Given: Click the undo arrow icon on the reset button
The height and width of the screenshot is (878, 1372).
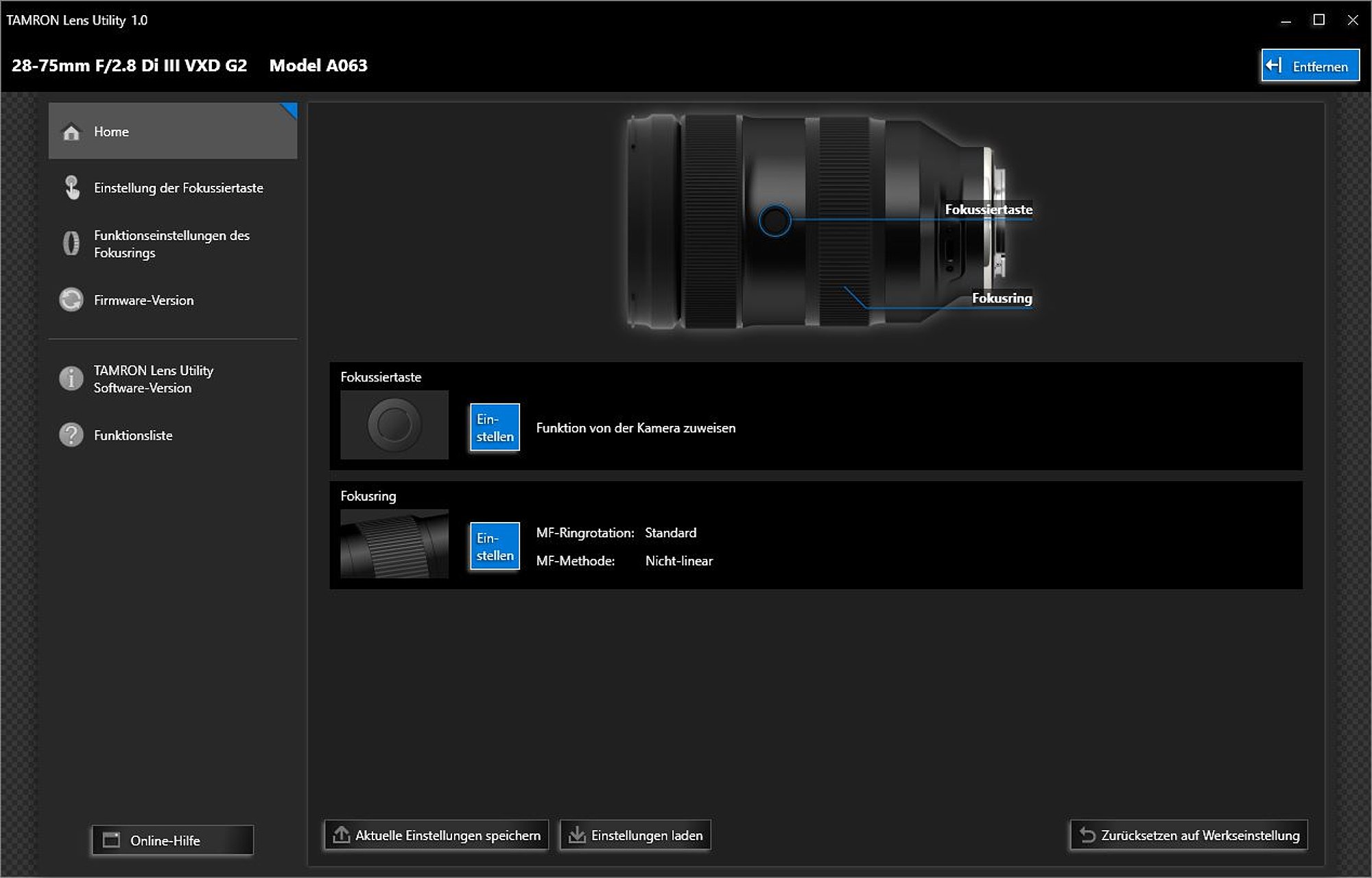Looking at the screenshot, I should 1087,835.
